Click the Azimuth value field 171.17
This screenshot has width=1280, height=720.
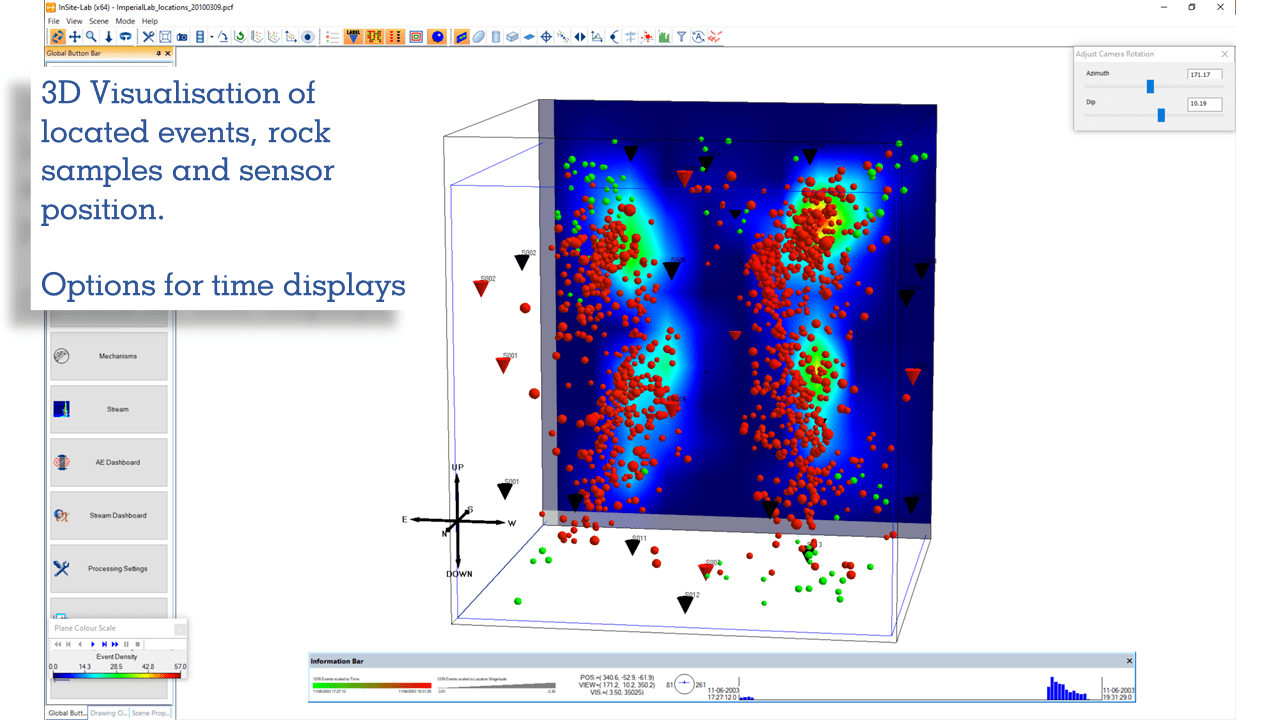tap(1204, 74)
